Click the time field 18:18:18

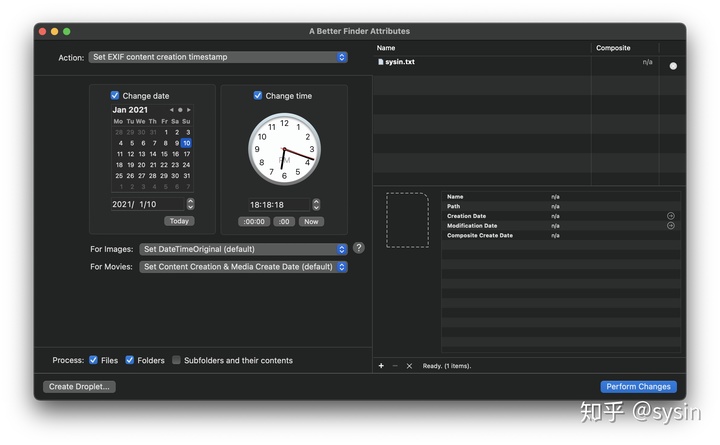[x=279, y=204]
